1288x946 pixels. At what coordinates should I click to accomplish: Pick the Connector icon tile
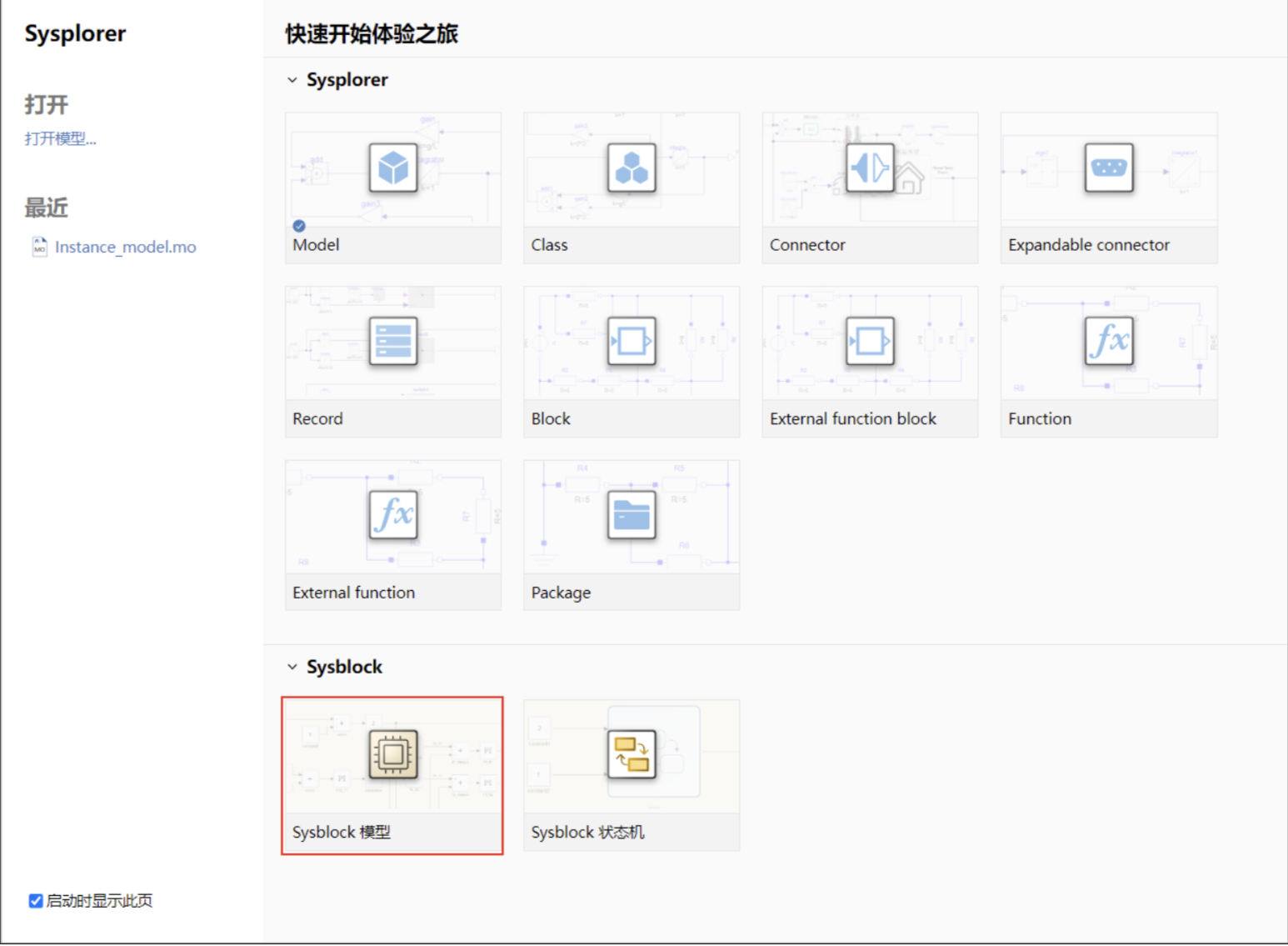(x=870, y=168)
